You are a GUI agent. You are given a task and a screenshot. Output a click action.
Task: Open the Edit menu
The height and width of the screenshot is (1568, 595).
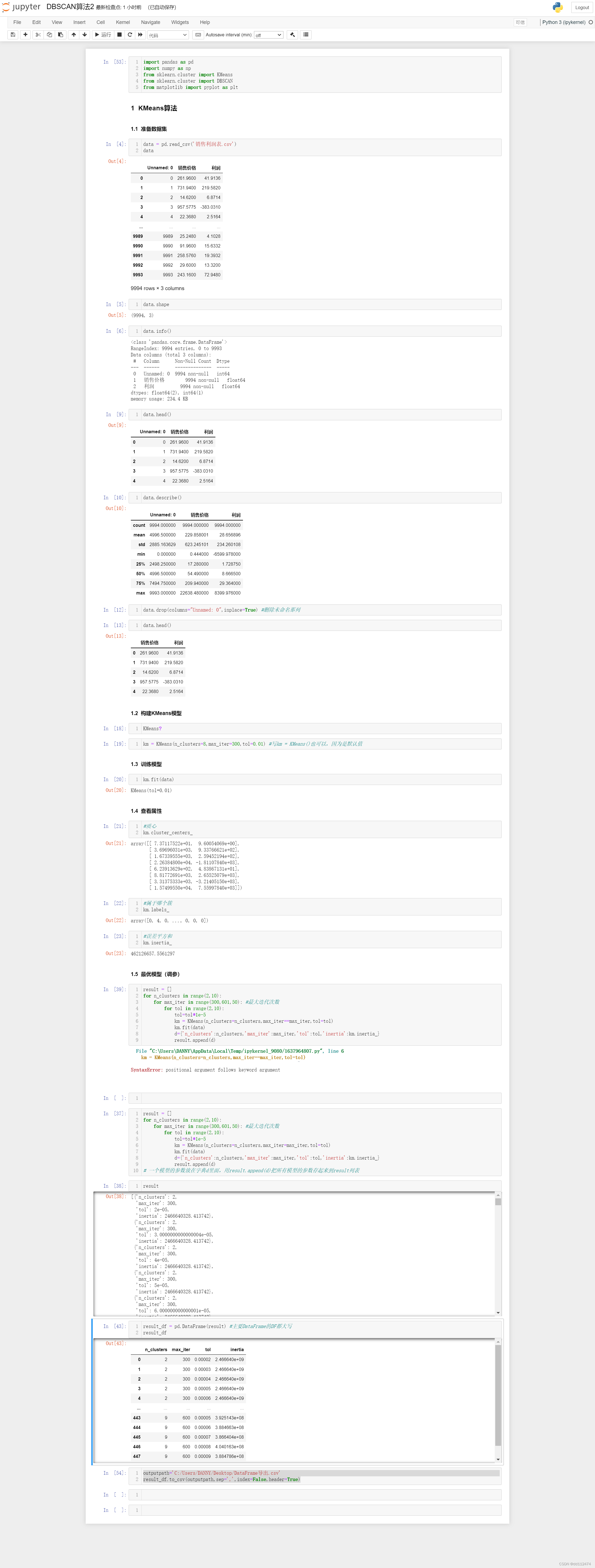(37, 23)
